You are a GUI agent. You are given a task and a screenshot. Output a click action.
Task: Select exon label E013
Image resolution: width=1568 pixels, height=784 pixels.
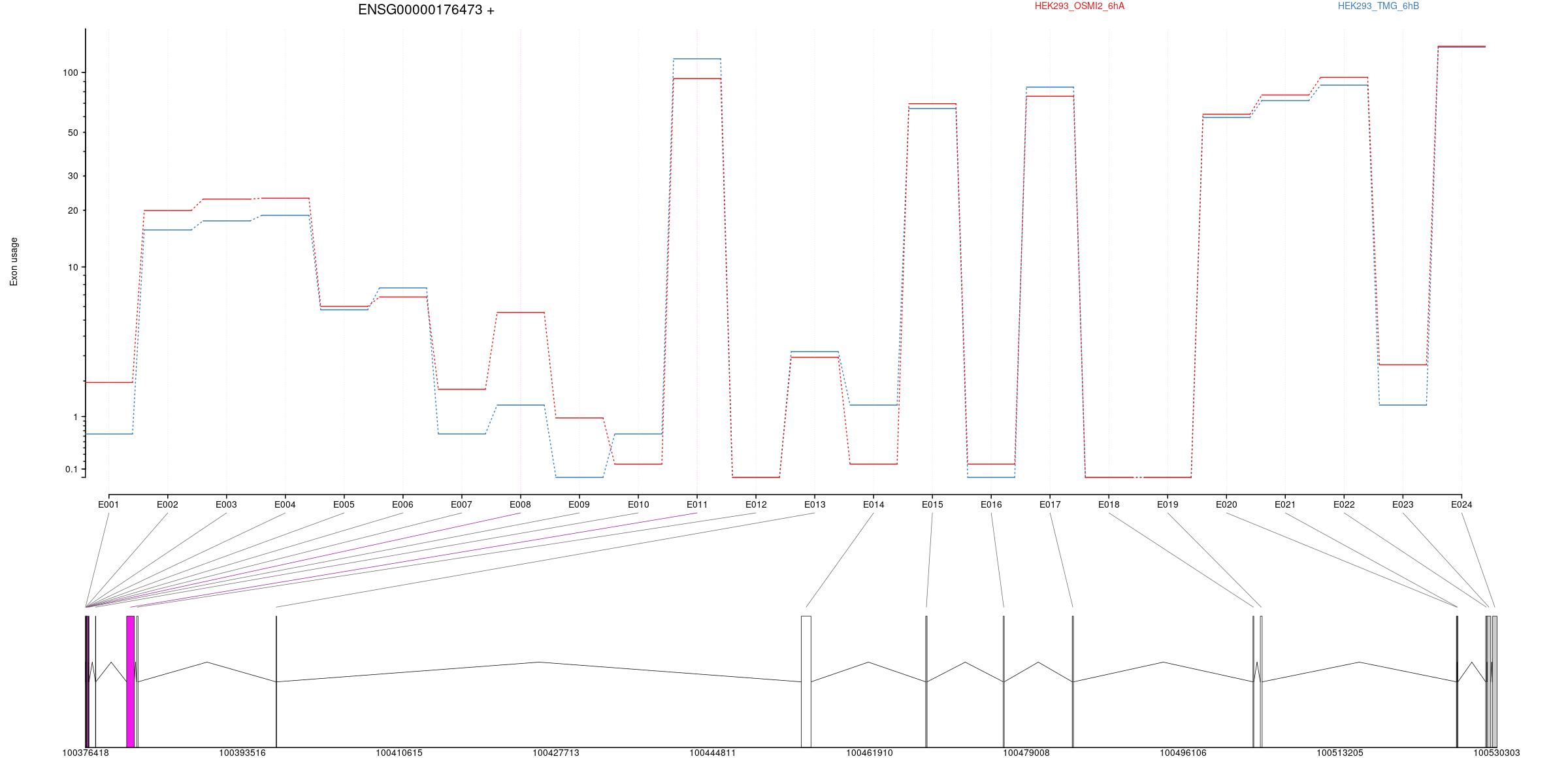(x=815, y=504)
